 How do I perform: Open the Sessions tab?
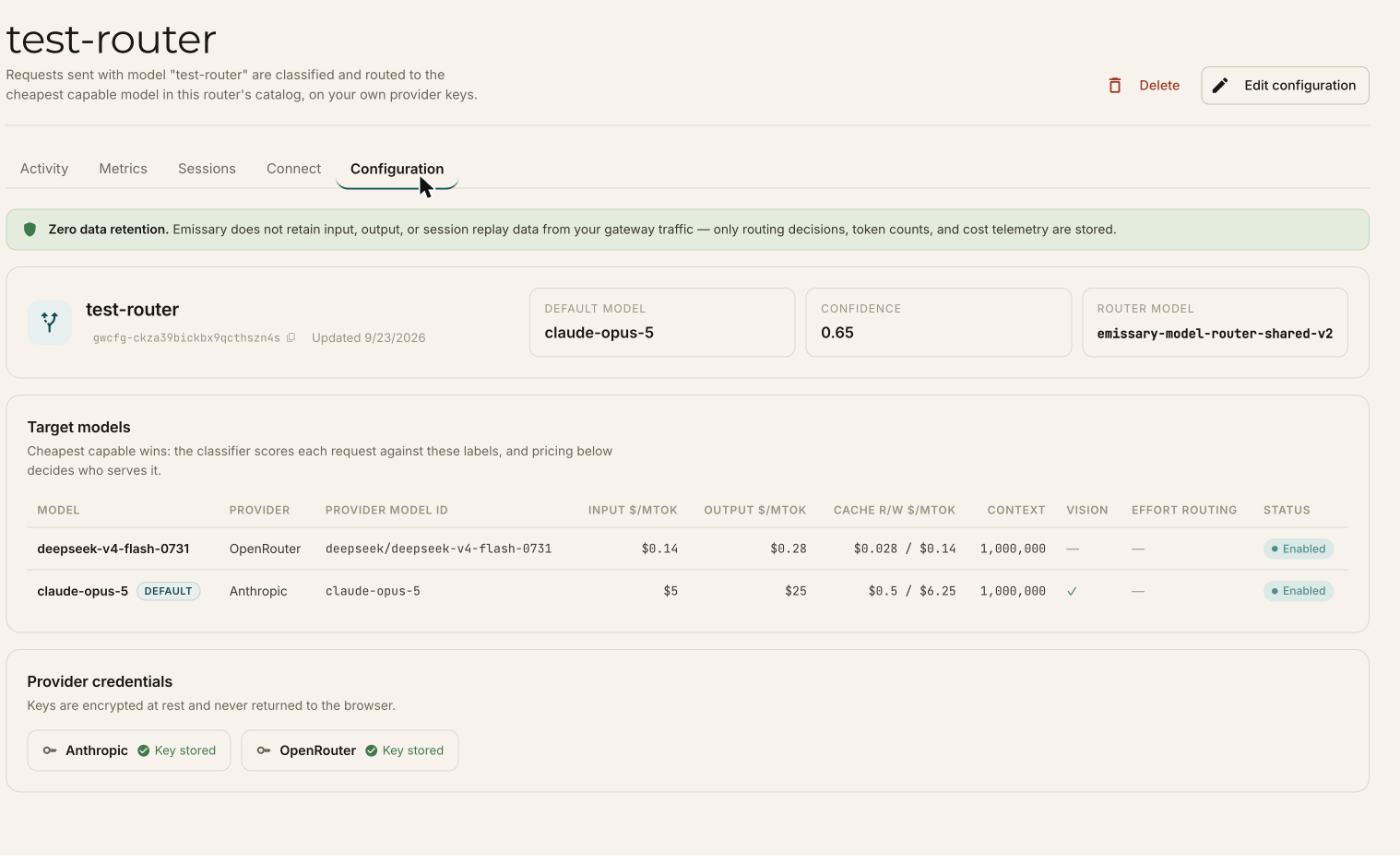coord(207,168)
